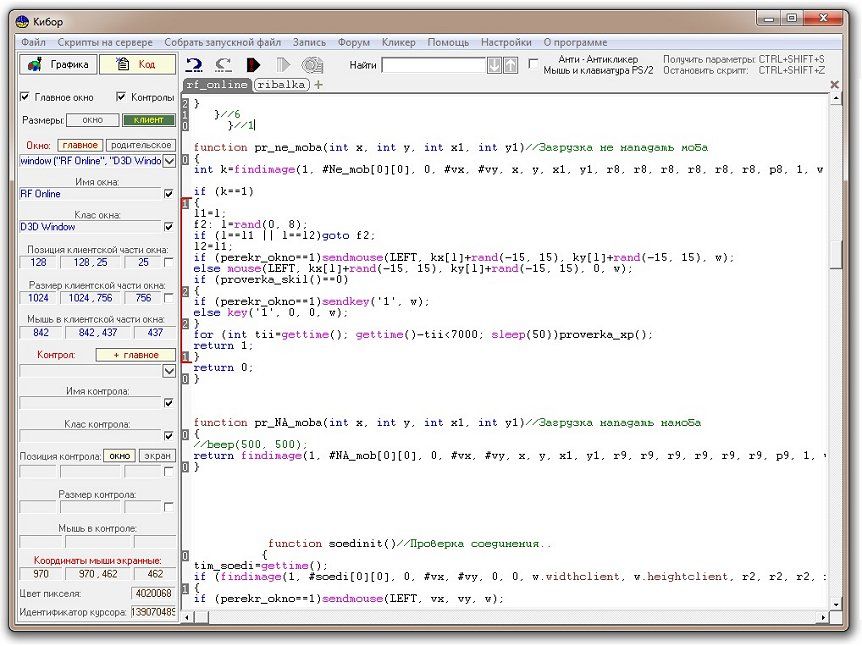Open the Контрол dropdown list
The height and width of the screenshot is (646, 862).
169,371
